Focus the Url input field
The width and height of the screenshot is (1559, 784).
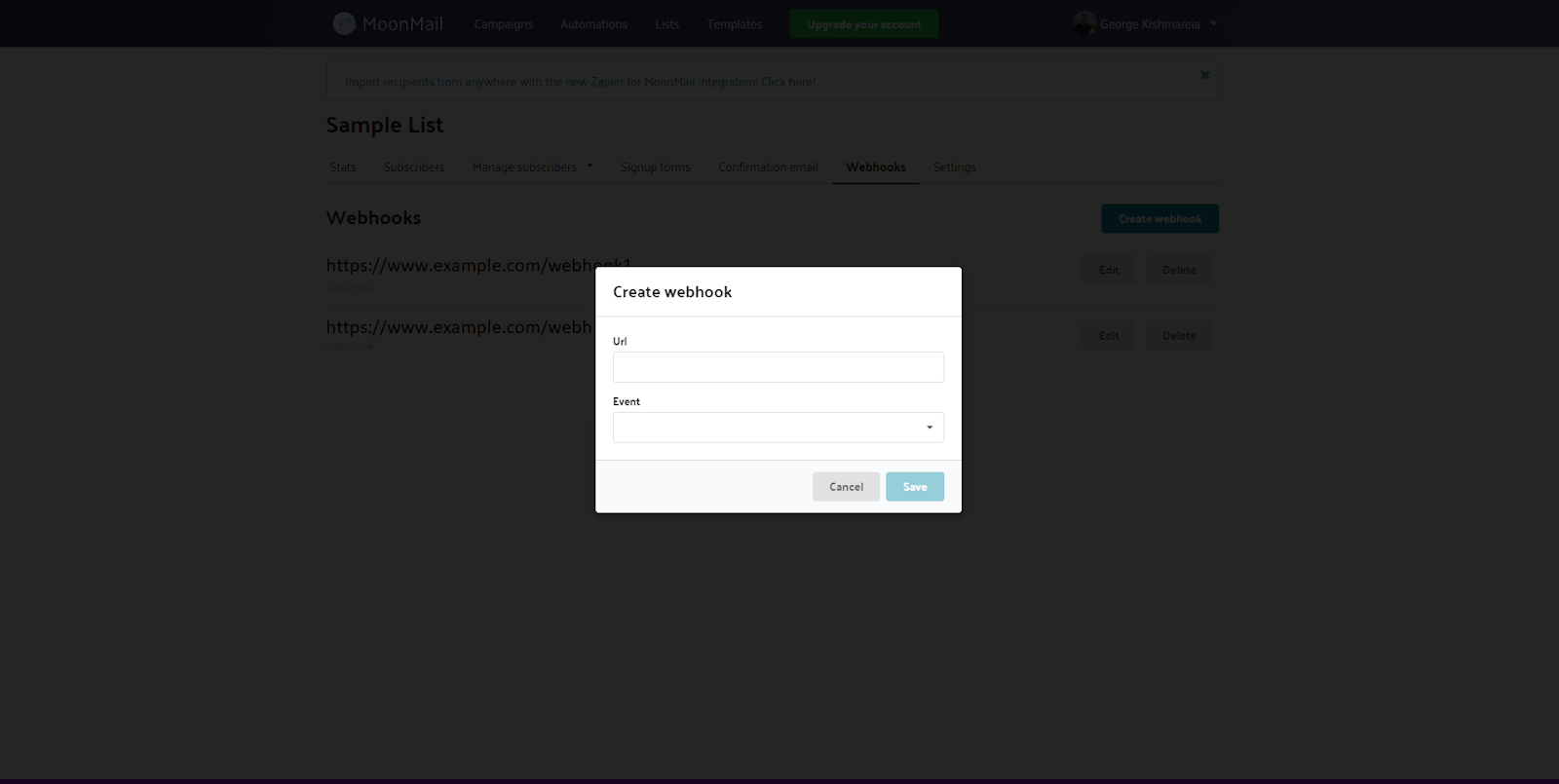click(x=779, y=367)
